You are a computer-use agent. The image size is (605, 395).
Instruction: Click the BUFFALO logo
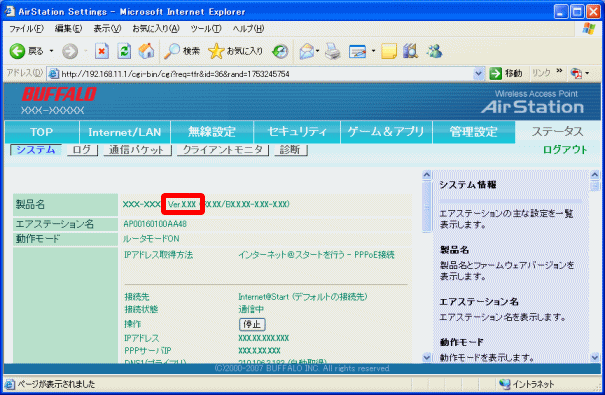click(x=59, y=95)
